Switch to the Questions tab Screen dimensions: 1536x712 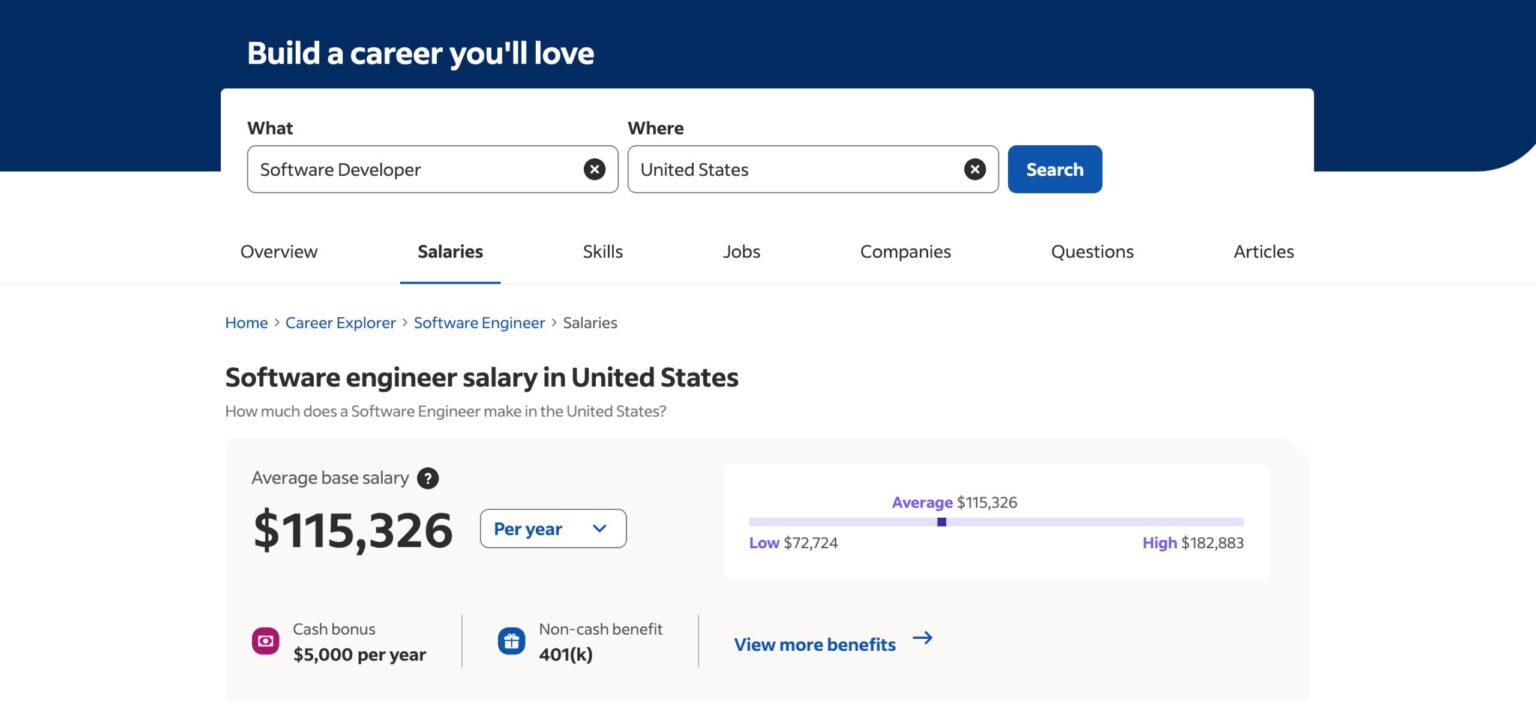coord(1091,251)
